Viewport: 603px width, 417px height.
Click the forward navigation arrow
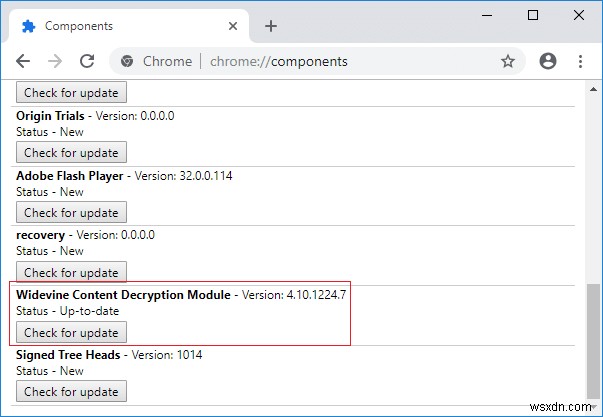[x=55, y=61]
